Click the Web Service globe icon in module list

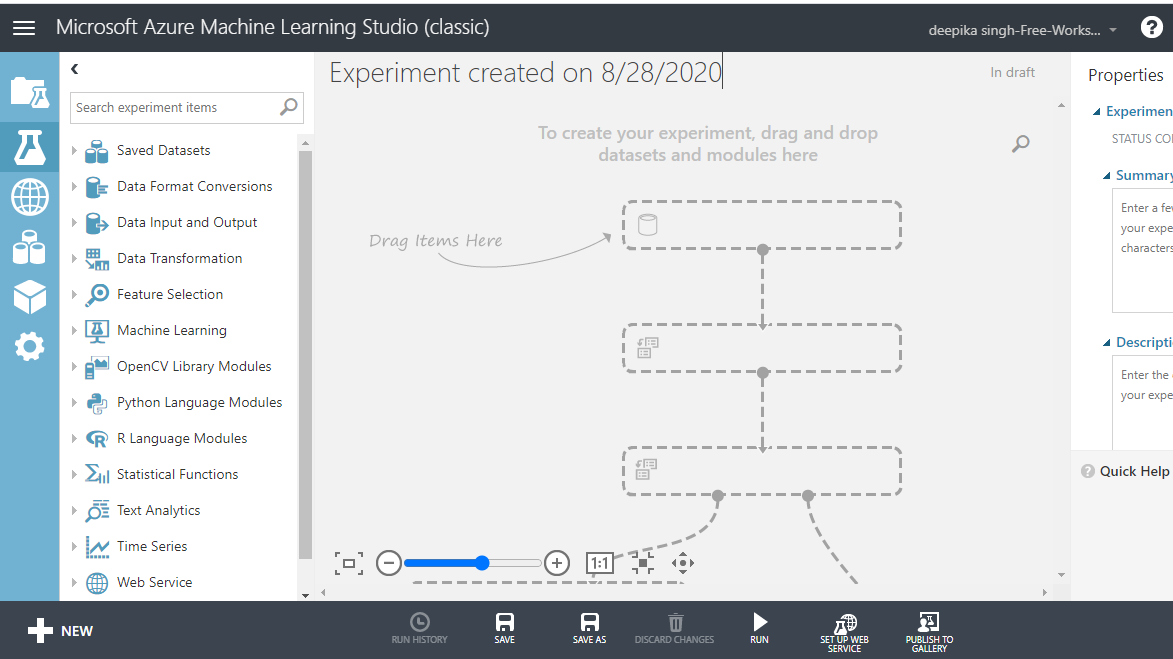pyautogui.click(x=97, y=583)
